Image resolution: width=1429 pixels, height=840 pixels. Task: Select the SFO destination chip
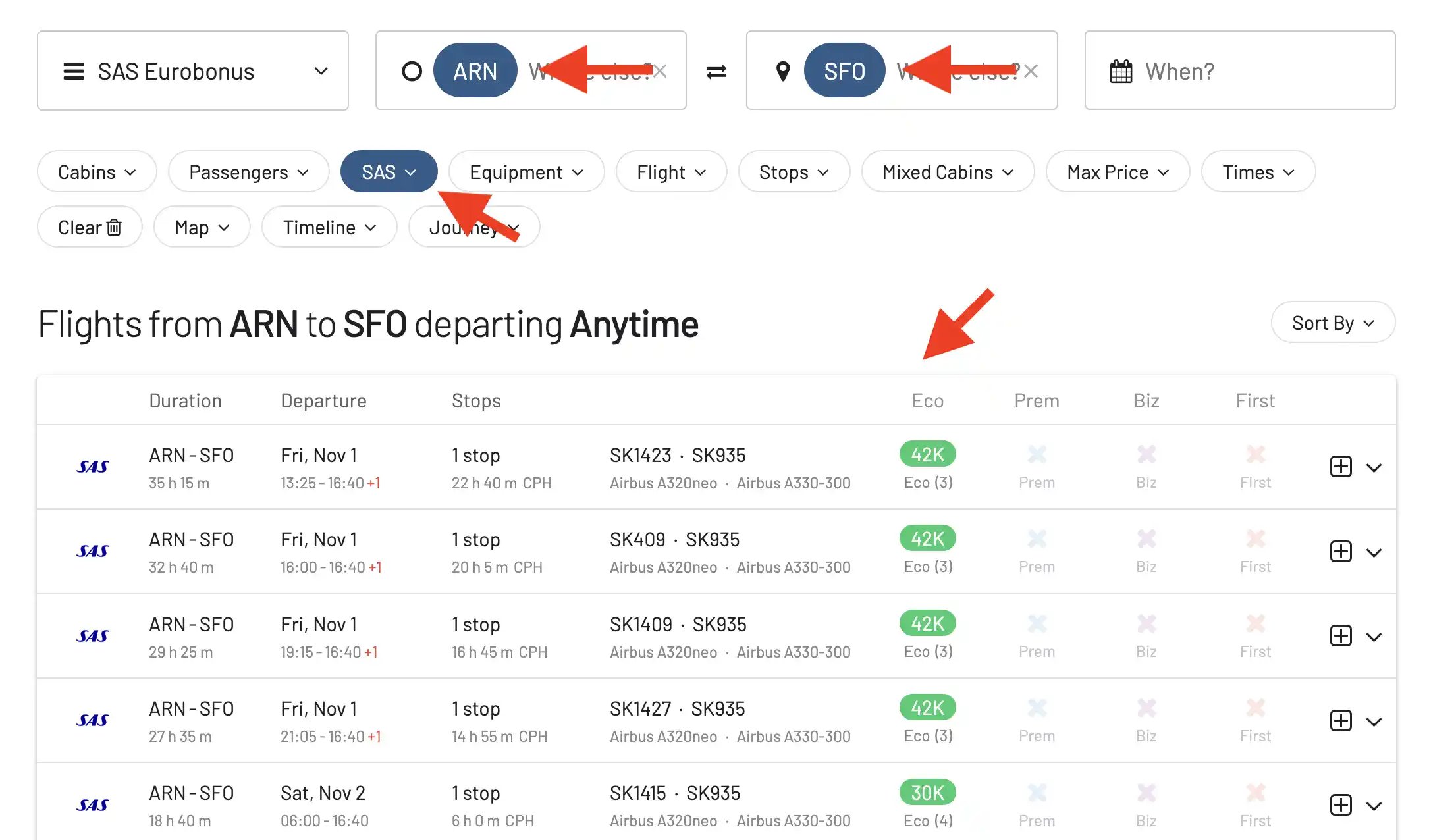click(844, 70)
